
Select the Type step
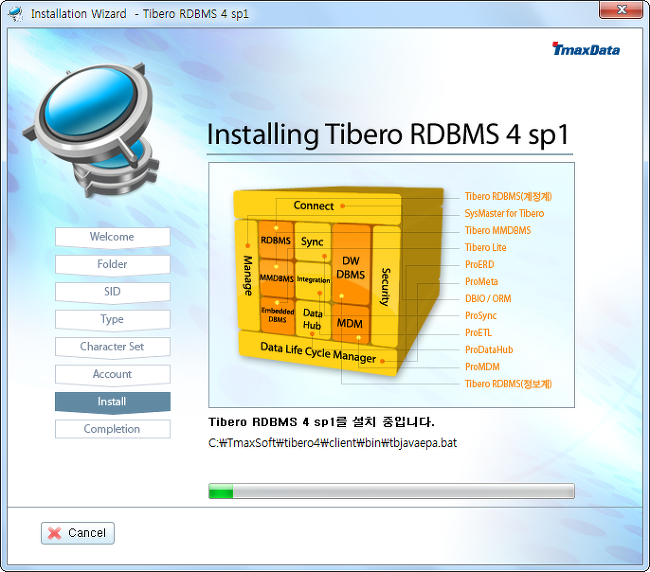pyautogui.click(x=112, y=319)
